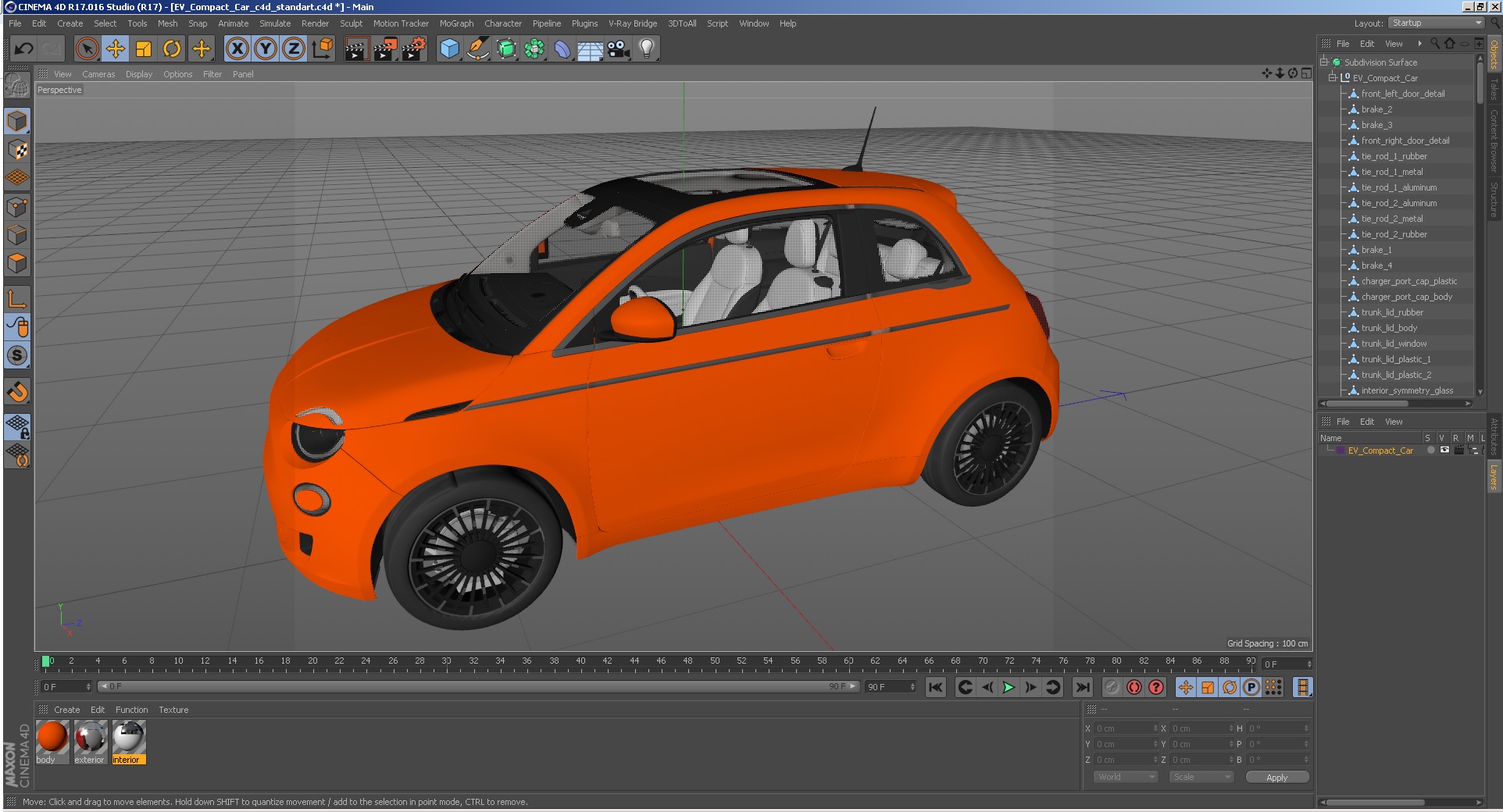This screenshot has width=1503, height=812.
Task: Collapse the EV_Compact_Car object group
Action: 1333,77
